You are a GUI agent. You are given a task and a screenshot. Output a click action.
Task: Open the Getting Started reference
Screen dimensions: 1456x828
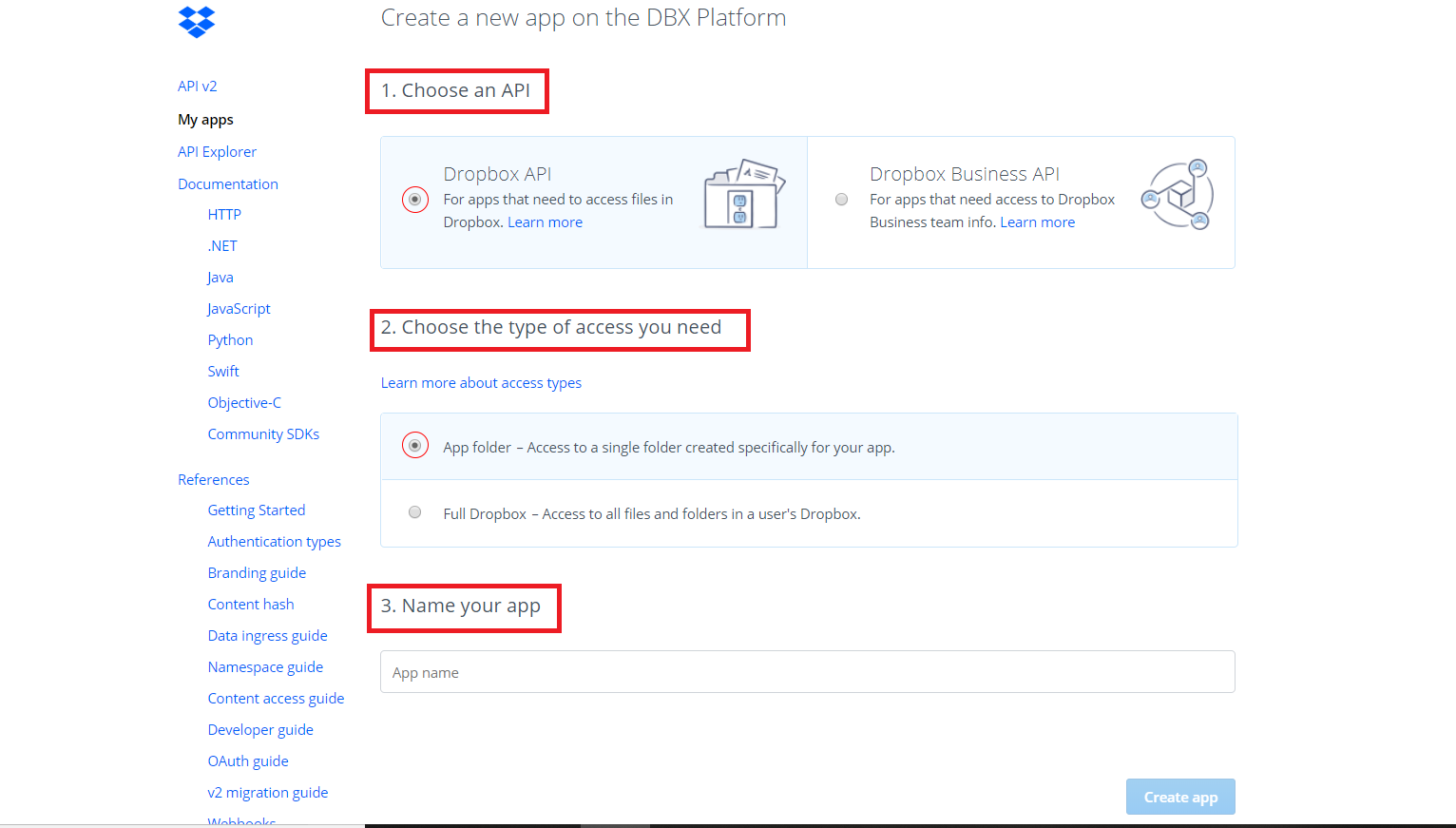(257, 510)
